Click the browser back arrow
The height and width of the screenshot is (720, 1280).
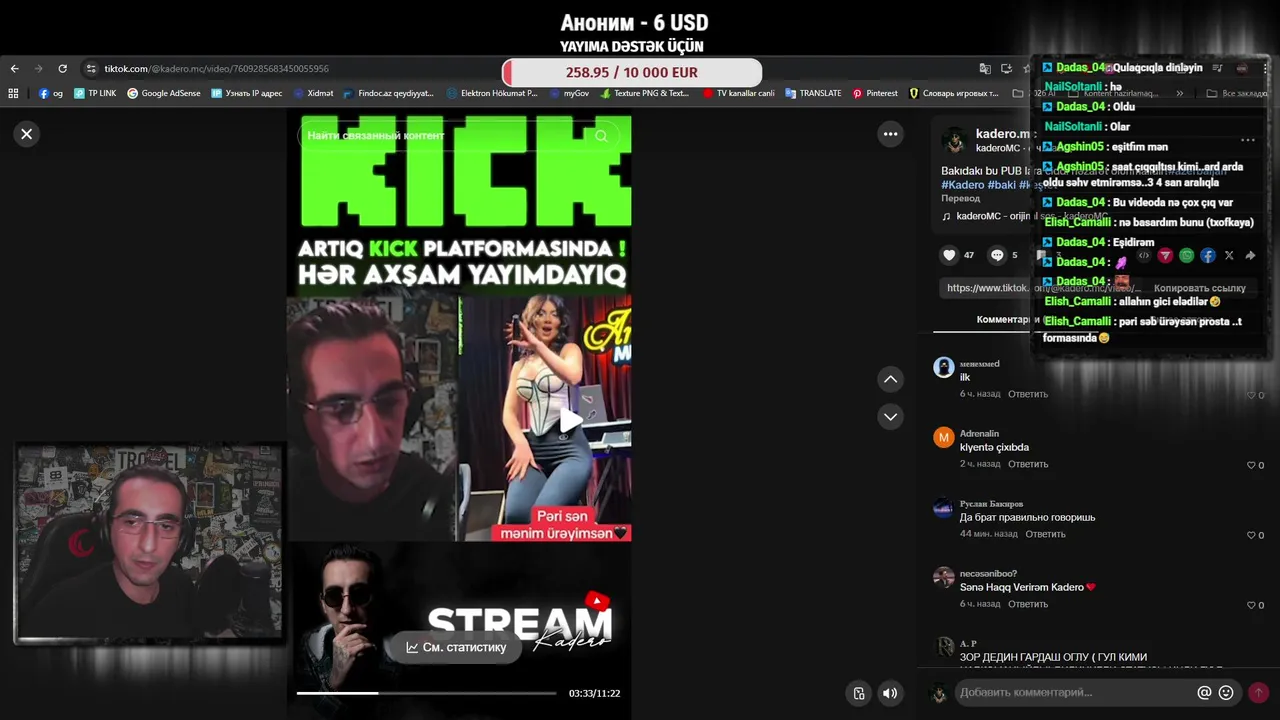(x=14, y=69)
